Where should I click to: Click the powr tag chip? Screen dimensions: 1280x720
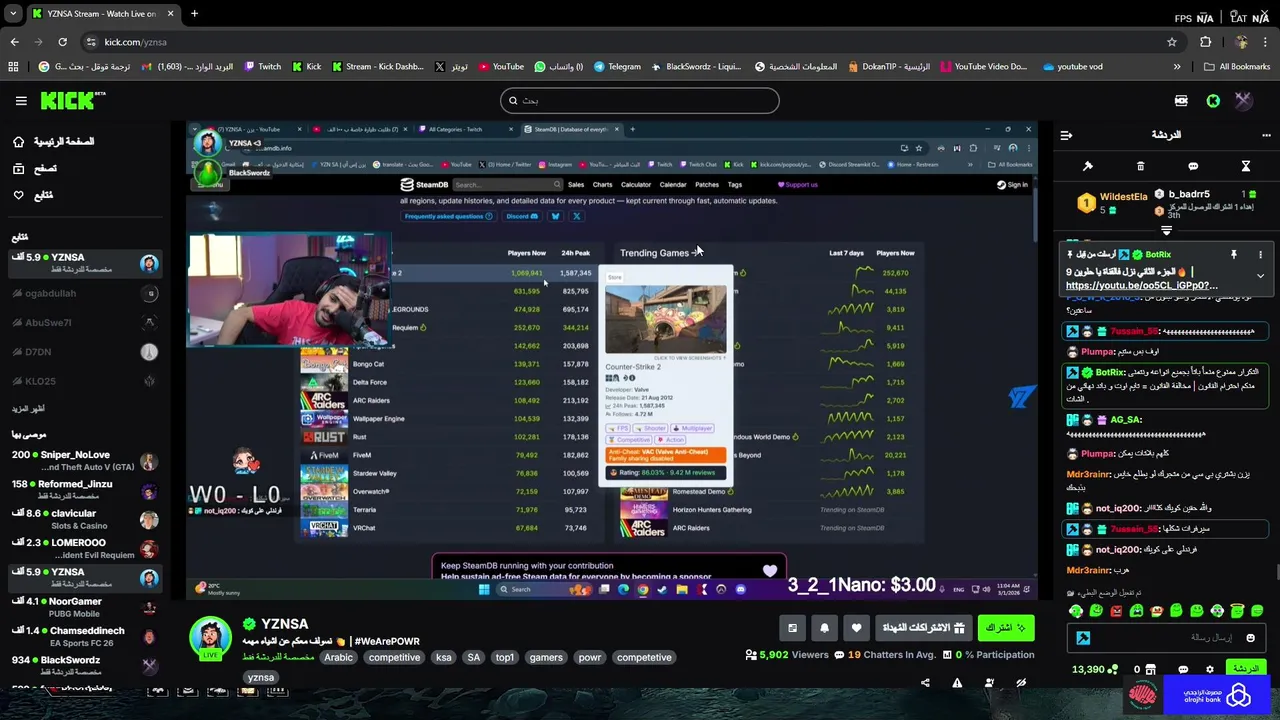pyautogui.click(x=590, y=658)
